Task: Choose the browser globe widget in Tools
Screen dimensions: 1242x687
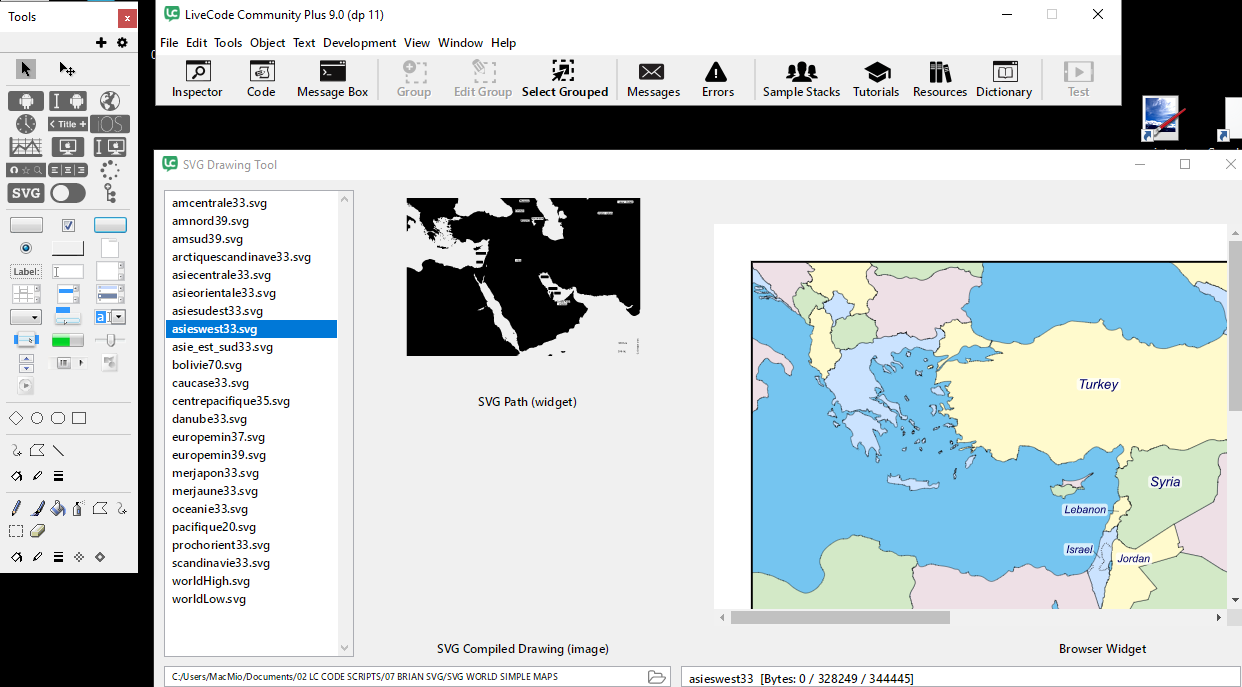Action: (x=109, y=101)
